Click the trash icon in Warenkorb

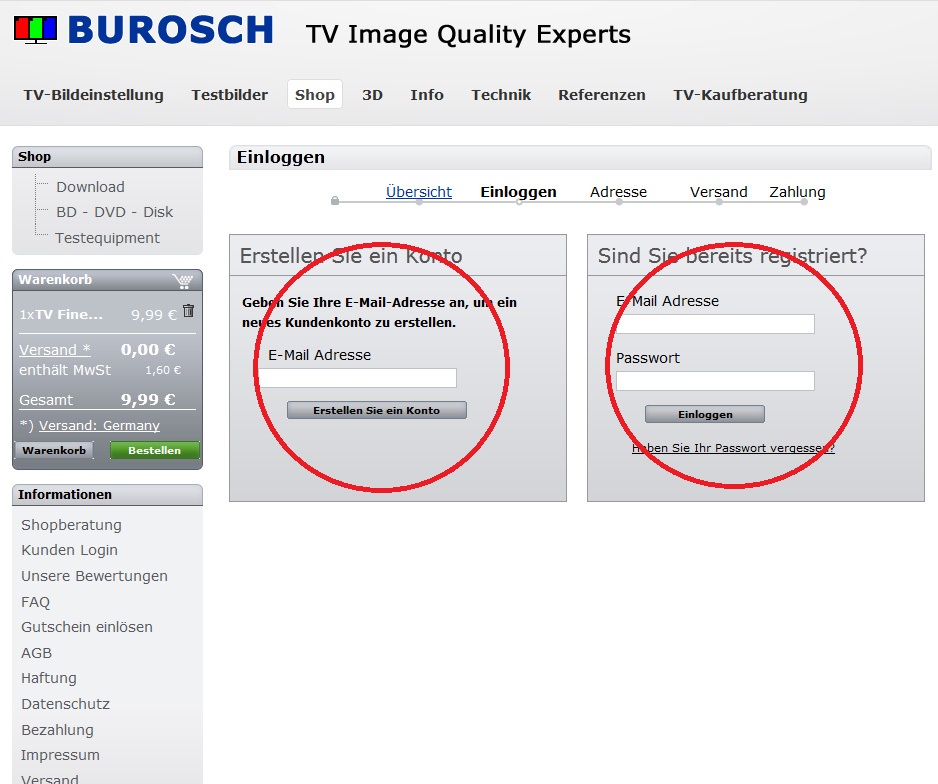pos(188,312)
